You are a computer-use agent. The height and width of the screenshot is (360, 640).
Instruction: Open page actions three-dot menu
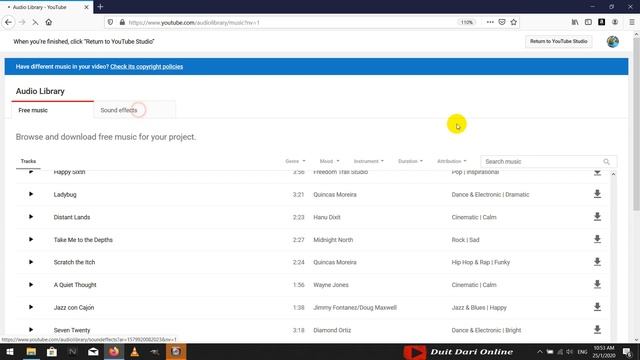click(490, 22)
